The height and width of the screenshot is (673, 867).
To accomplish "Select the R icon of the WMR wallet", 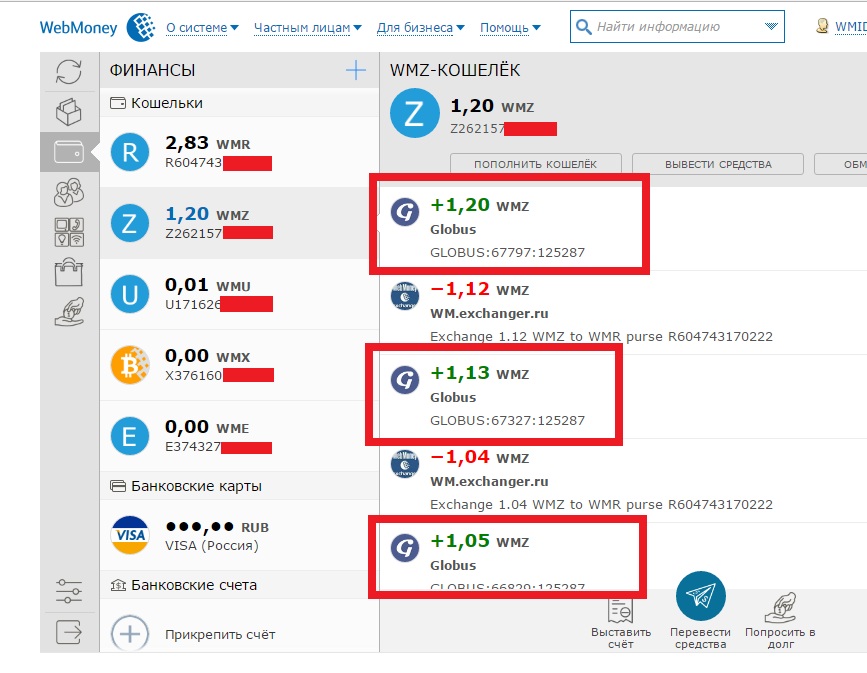I will 130,152.
